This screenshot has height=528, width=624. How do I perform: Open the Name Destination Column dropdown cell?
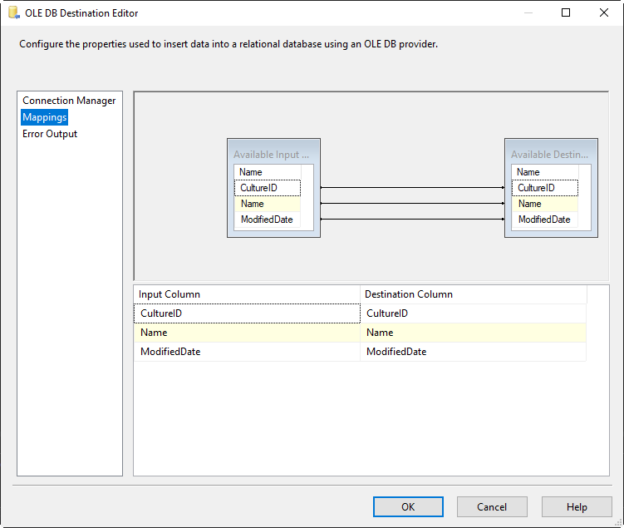coord(473,333)
